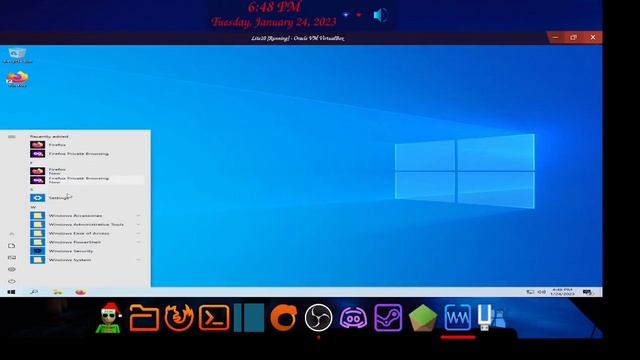Switch to OBS Studio in host dock
The image size is (640, 360).
[318, 318]
